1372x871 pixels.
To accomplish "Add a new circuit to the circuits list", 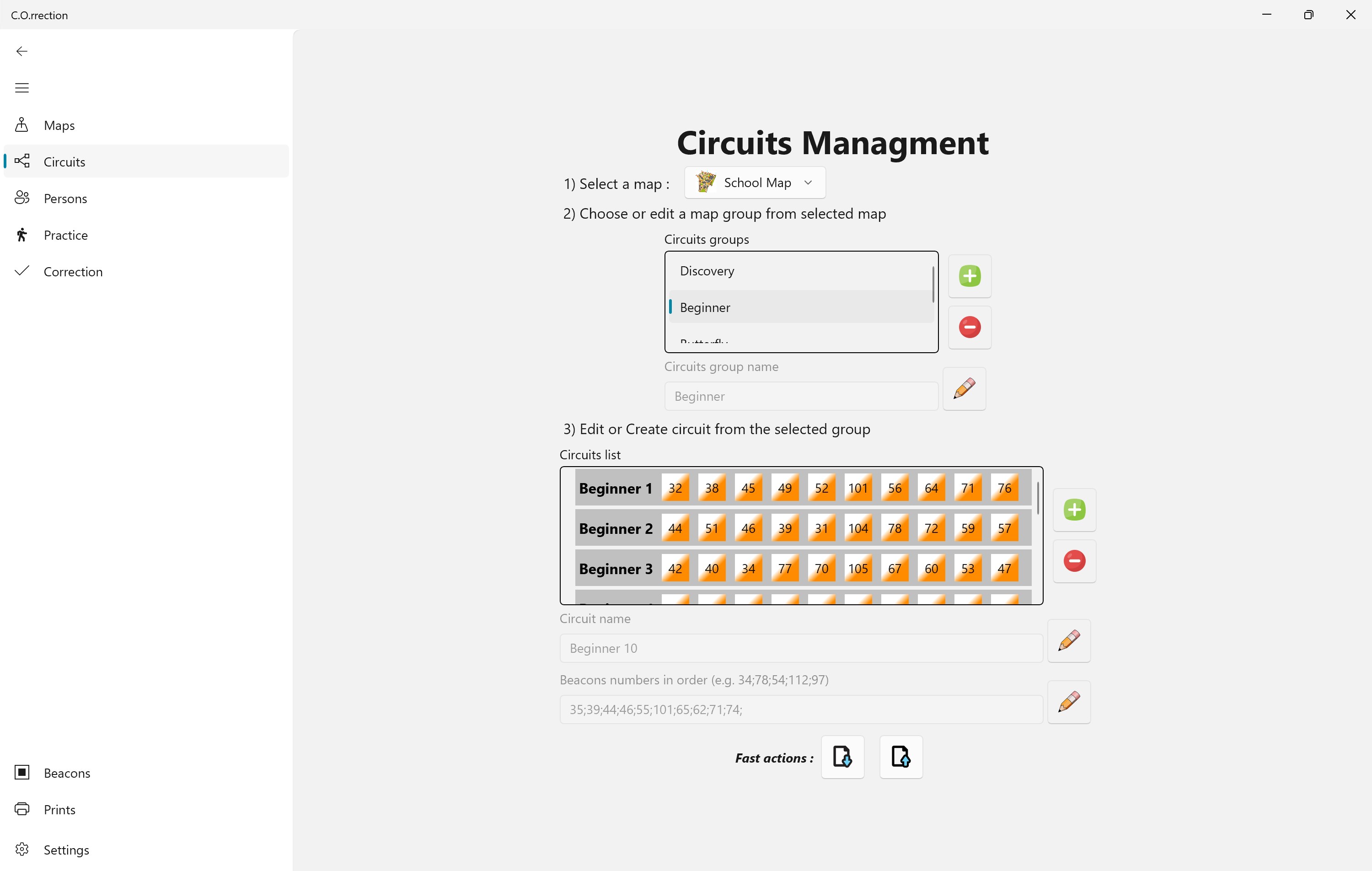I will pyautogui.click(x=1074, y=510).
